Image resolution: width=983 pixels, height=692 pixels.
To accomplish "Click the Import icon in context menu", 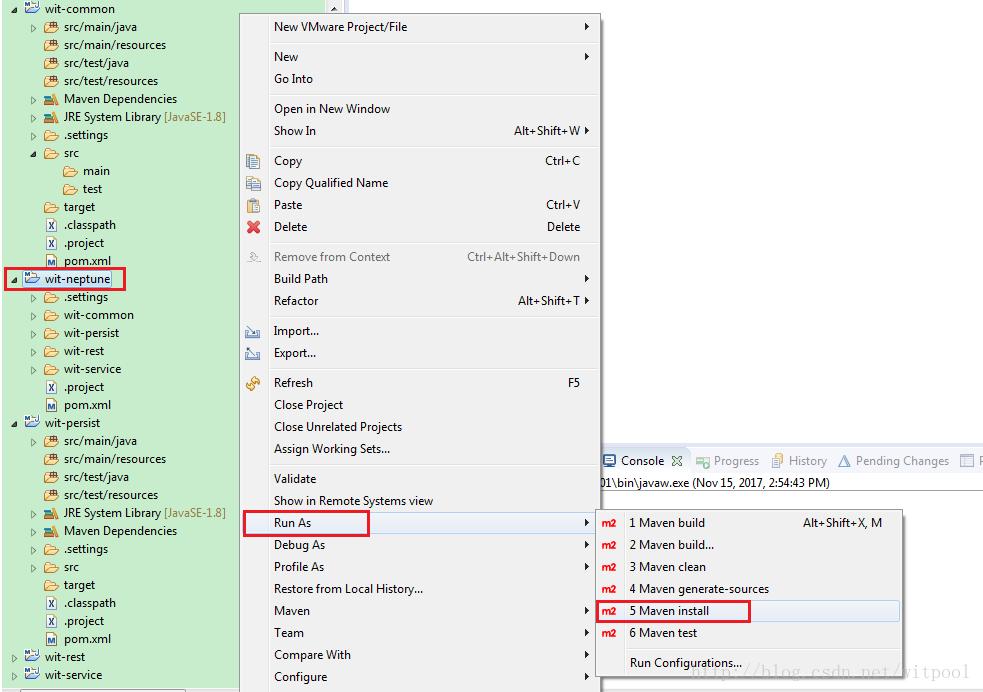I will click(253, 331).
